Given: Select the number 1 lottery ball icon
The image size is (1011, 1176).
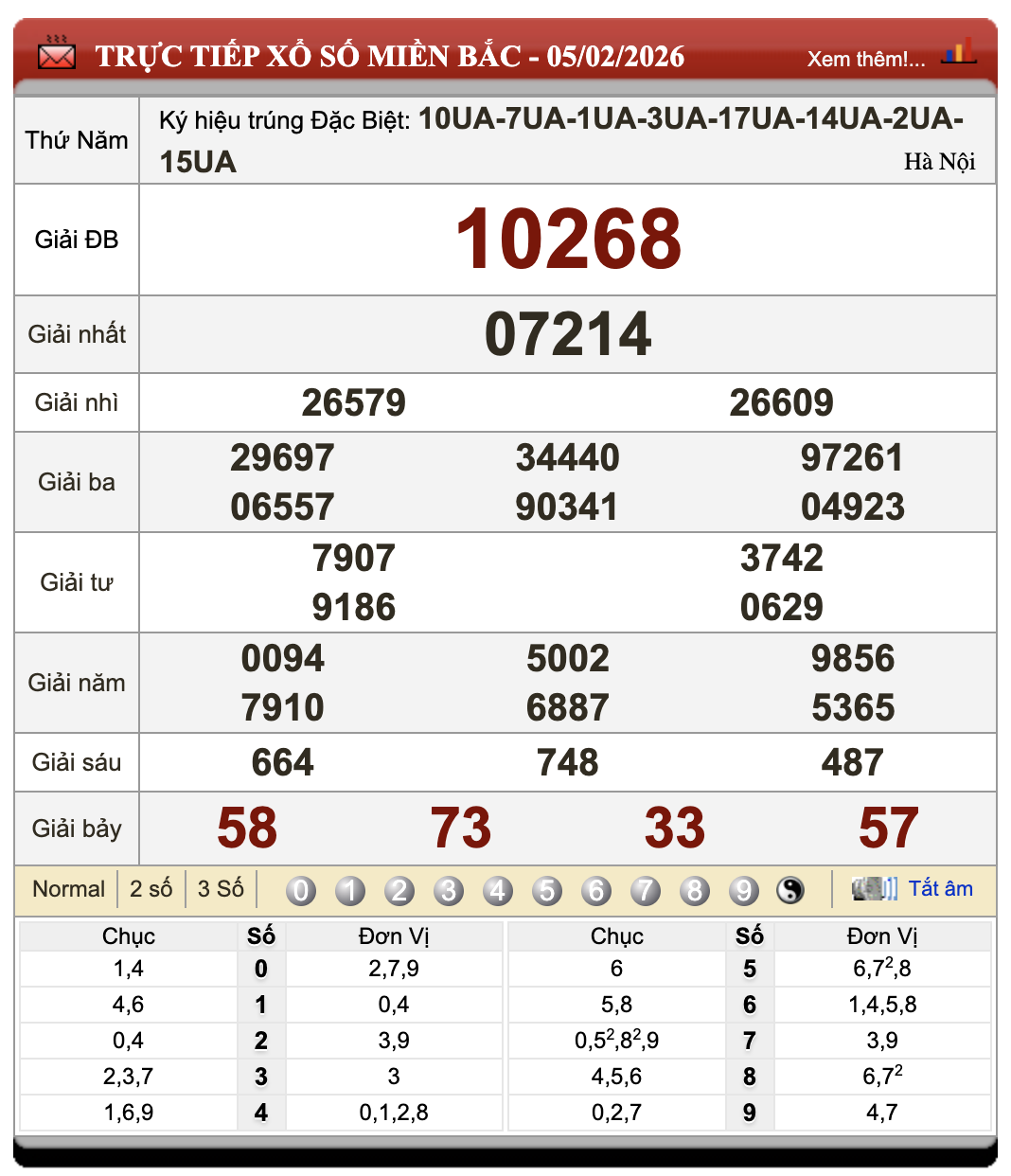Looking at the screenshot, I should (x=350, y=890).
